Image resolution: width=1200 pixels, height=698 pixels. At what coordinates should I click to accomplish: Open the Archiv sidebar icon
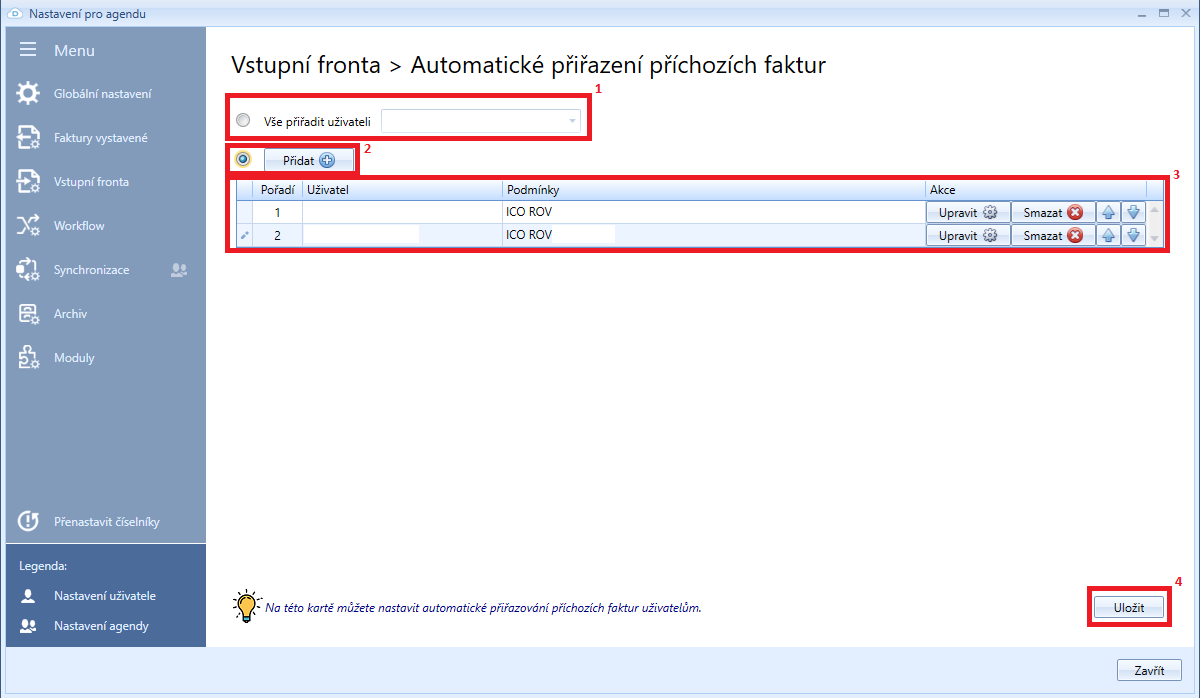[28, 314]
